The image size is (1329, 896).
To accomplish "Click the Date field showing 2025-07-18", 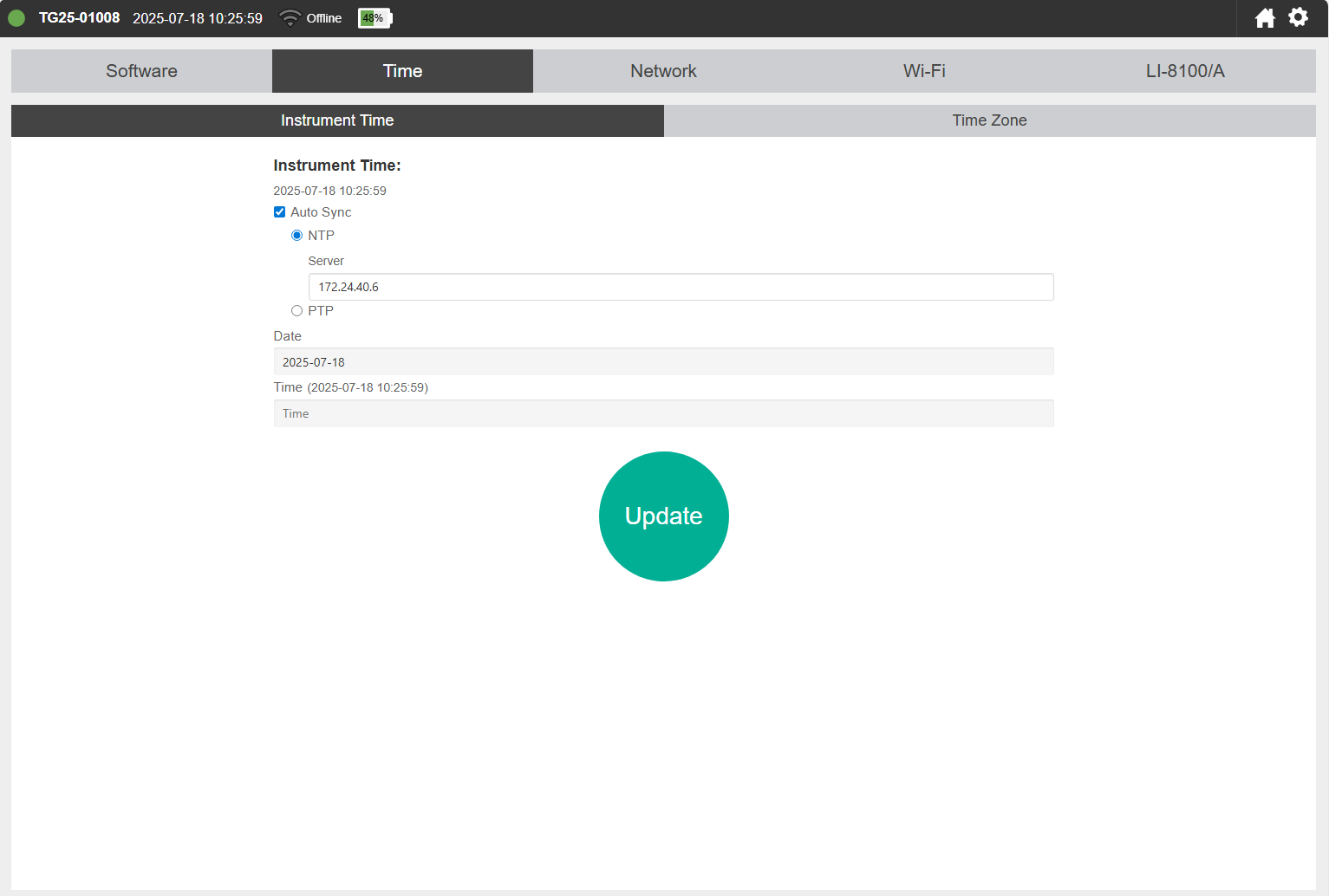I will point(663,361).
